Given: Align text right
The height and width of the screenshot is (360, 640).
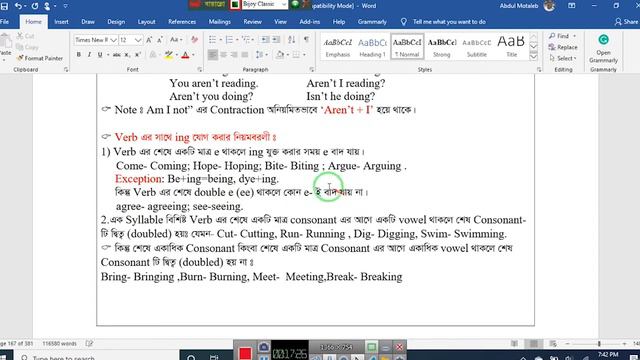Looking at the screenshot, I should 234,55.
